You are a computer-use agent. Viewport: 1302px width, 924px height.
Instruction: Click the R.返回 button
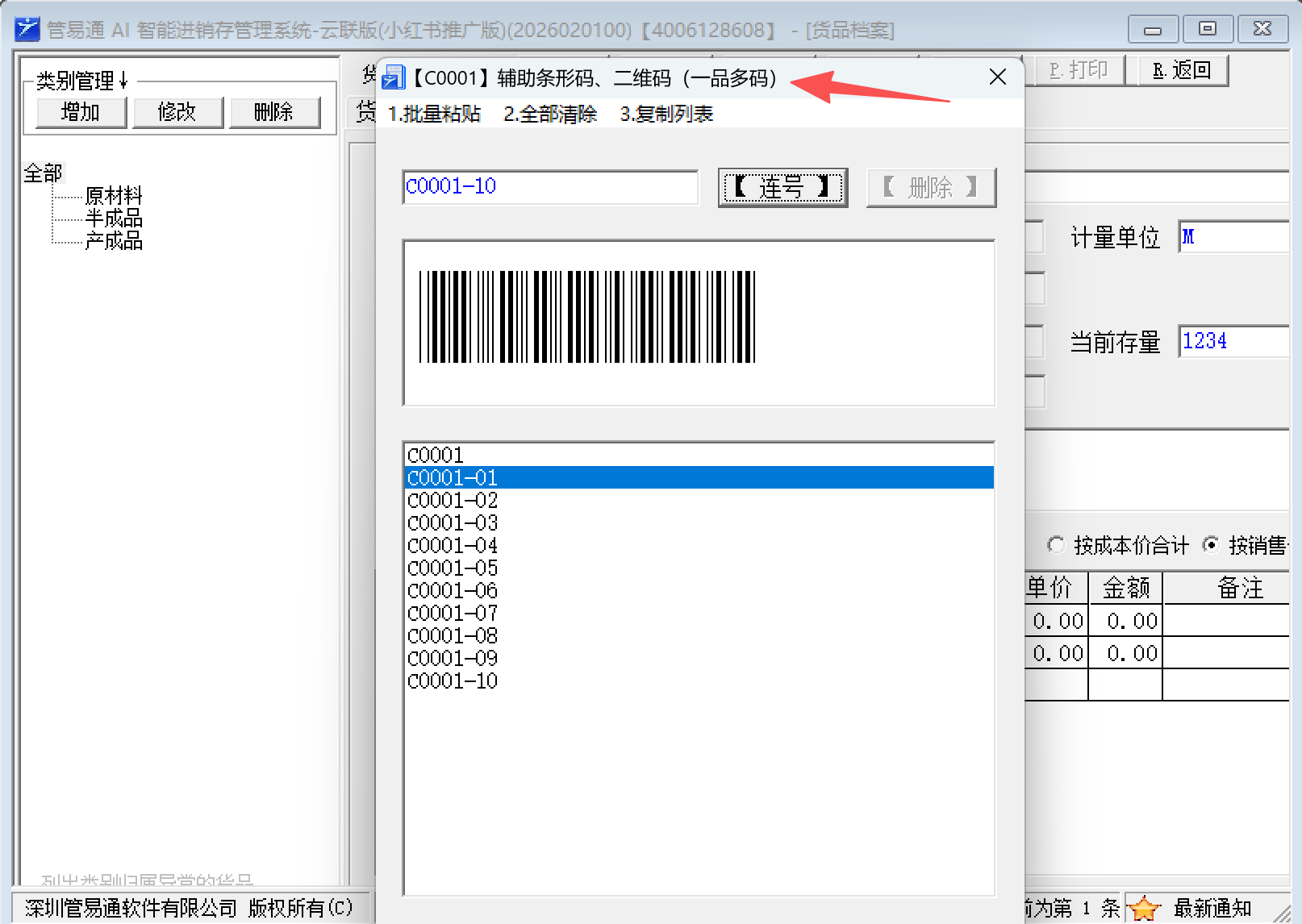point(1182,71)
